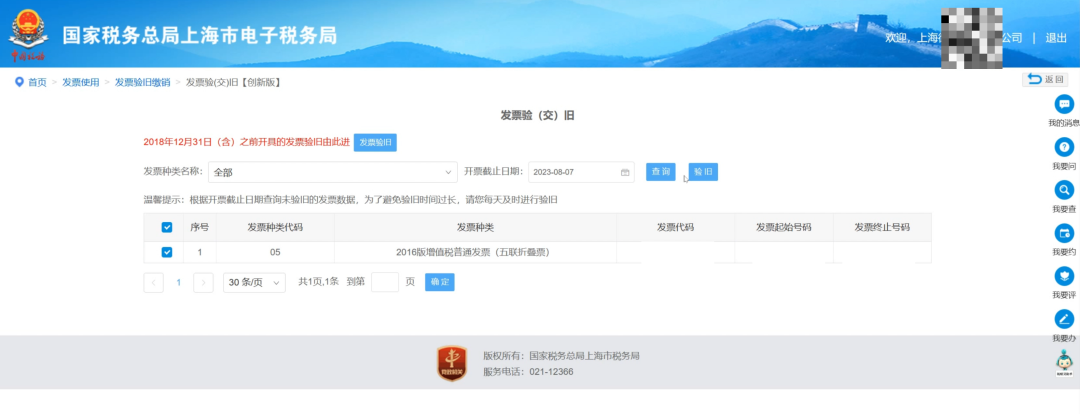Uncheck the row 1 invoice checkbox

tap(167, 253)
